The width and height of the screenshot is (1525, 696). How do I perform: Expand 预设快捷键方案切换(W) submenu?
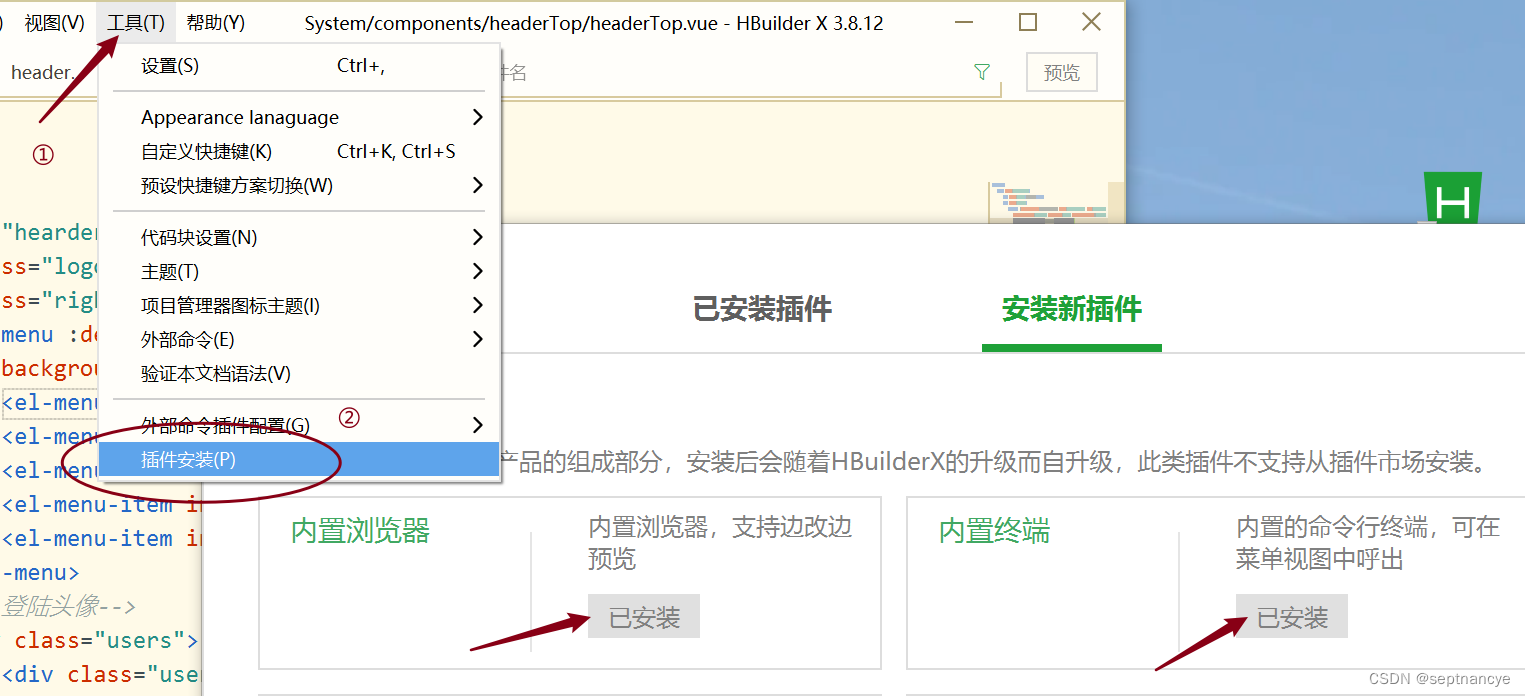299,185
